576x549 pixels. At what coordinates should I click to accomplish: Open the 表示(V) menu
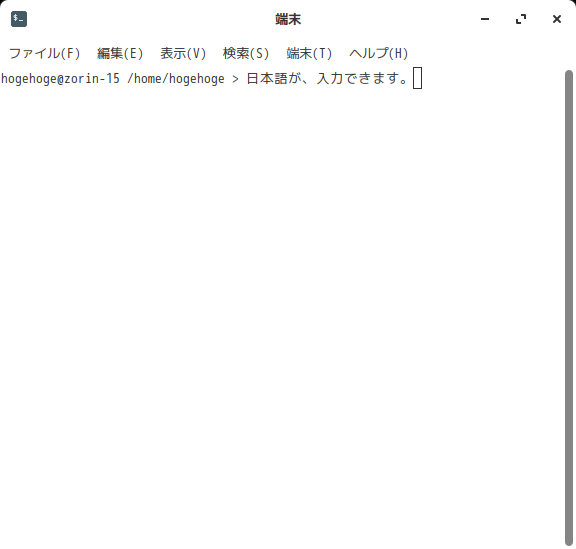[183, 54]
